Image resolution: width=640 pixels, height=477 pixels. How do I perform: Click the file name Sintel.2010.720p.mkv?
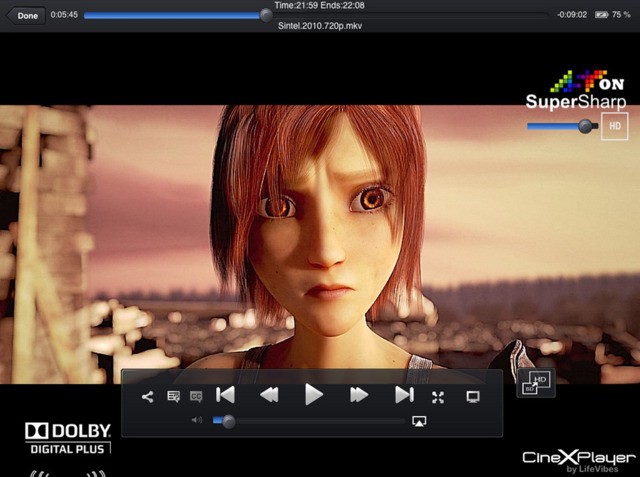pyautogui.click(x=320, y=26)
